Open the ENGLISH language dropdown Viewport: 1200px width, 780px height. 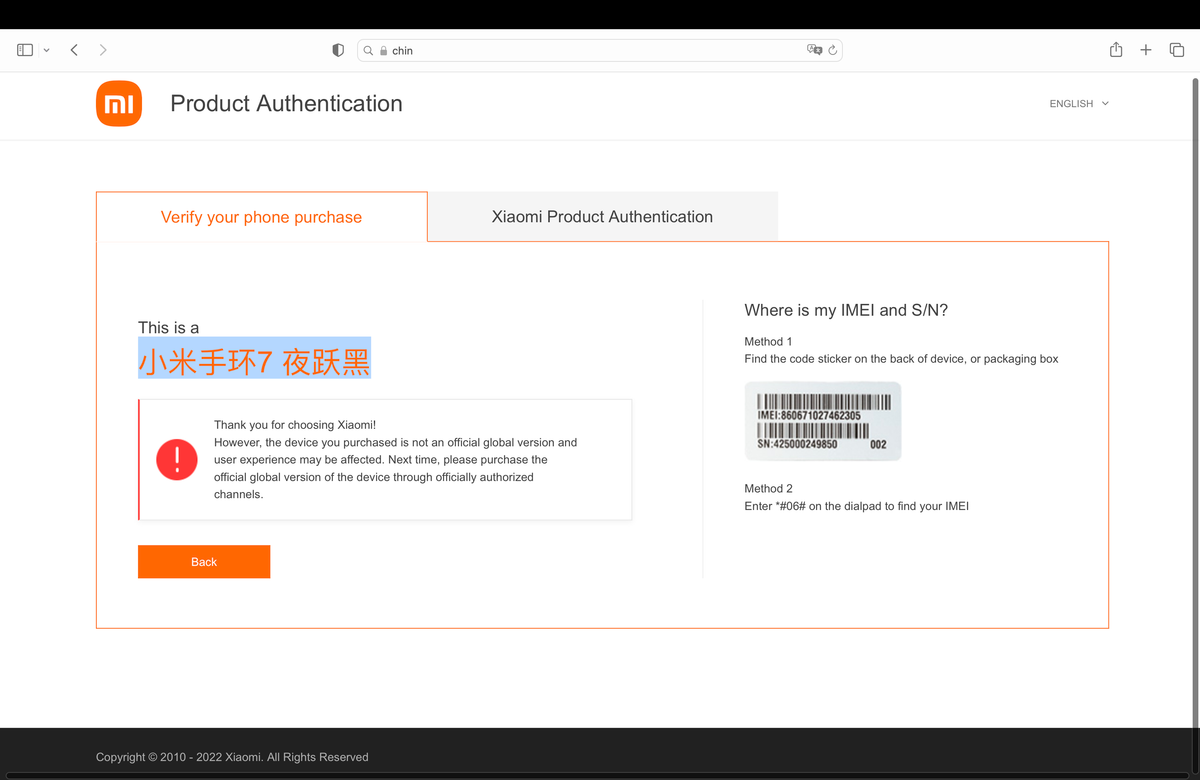[1079, 104]
